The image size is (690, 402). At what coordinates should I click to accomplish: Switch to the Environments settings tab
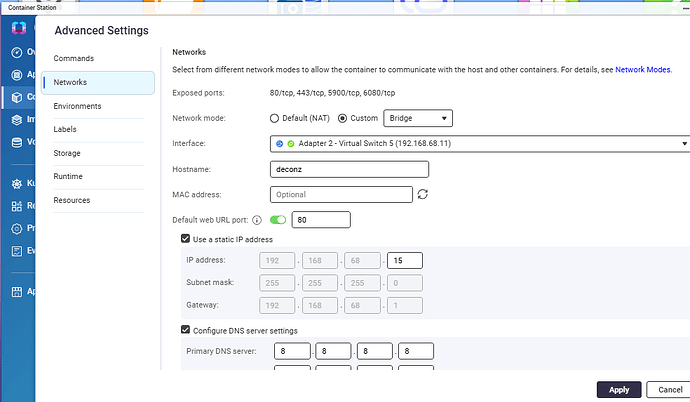tap(77, 106)
